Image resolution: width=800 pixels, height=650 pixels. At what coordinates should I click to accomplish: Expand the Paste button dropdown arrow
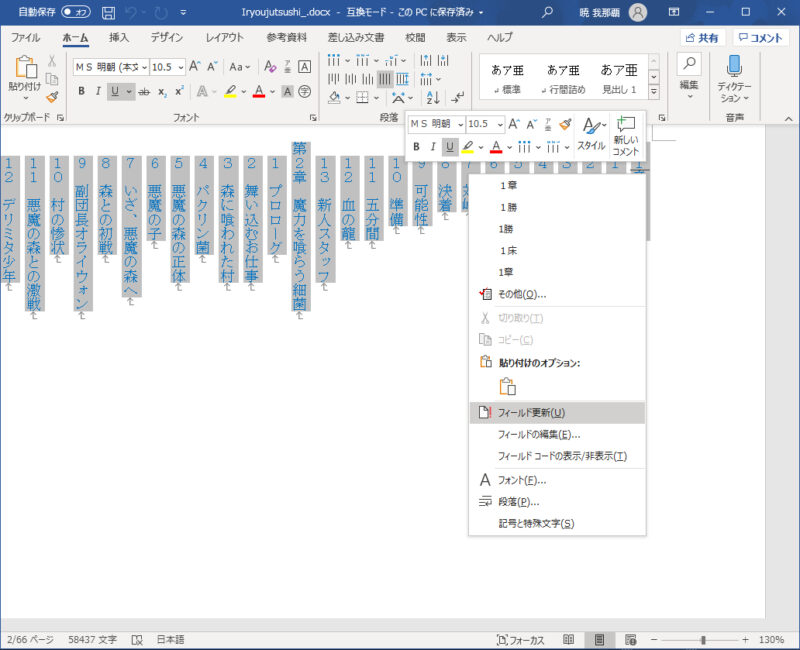[x=24, y=98]
